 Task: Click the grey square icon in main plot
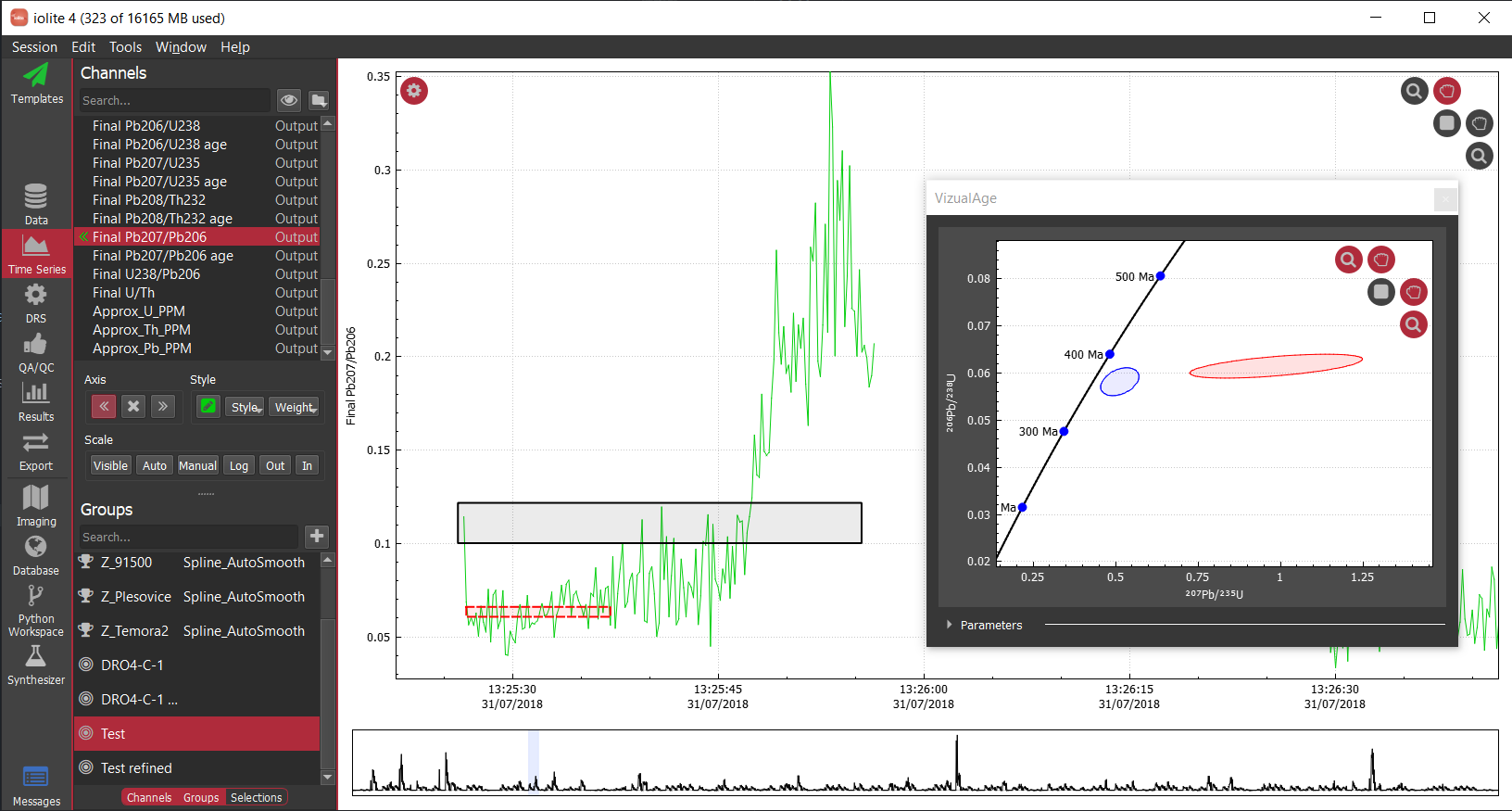click(x=1447, y=122)
